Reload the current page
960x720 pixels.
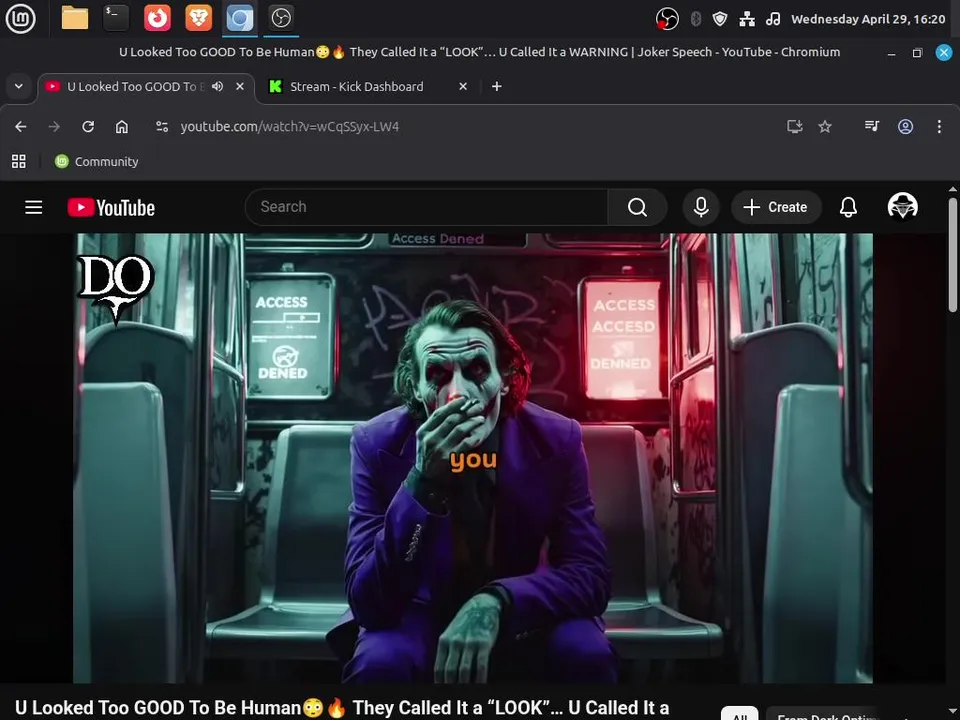[88, 127]
